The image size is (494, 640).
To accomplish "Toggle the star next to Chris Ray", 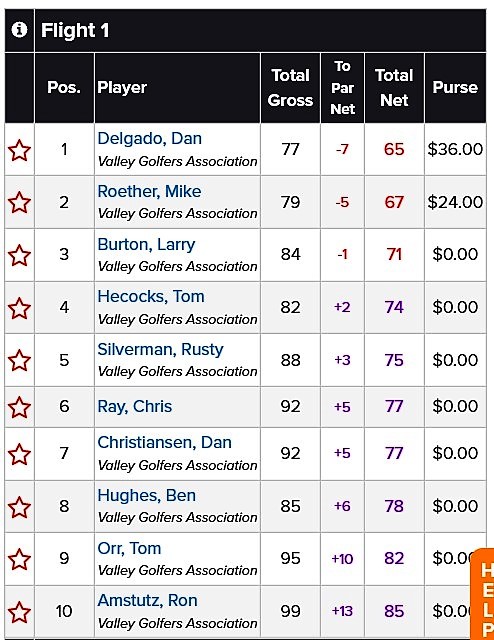I will click(x=19, y=407).
